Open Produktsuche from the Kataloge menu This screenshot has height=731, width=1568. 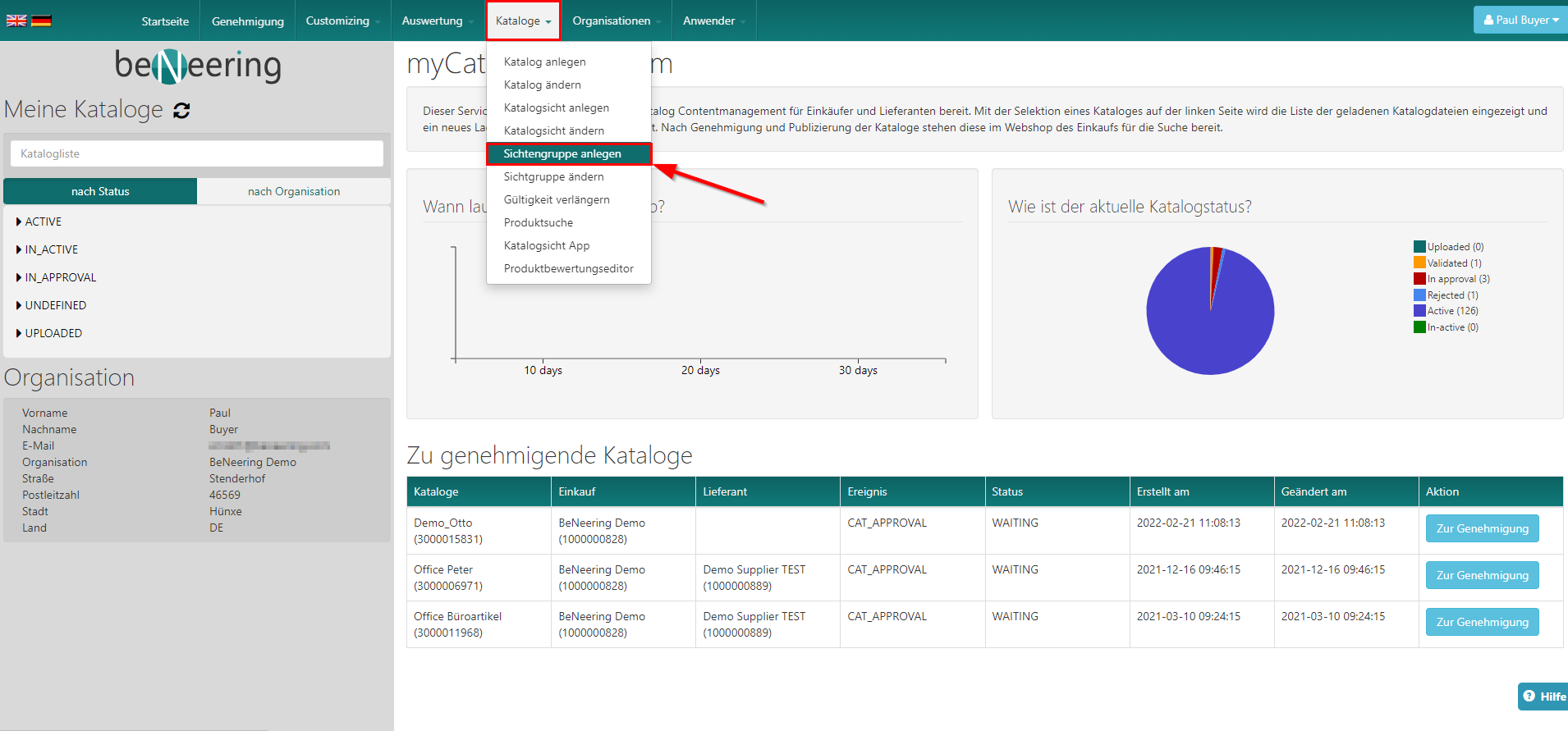539,222
